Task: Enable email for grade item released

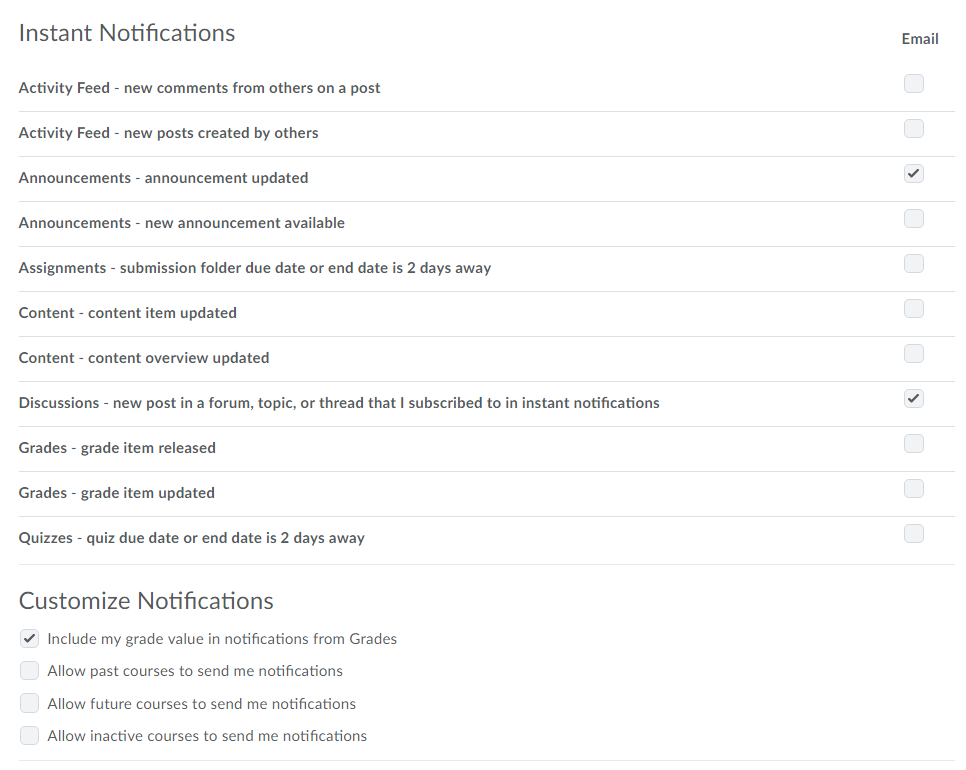Action: coord(914,444)
